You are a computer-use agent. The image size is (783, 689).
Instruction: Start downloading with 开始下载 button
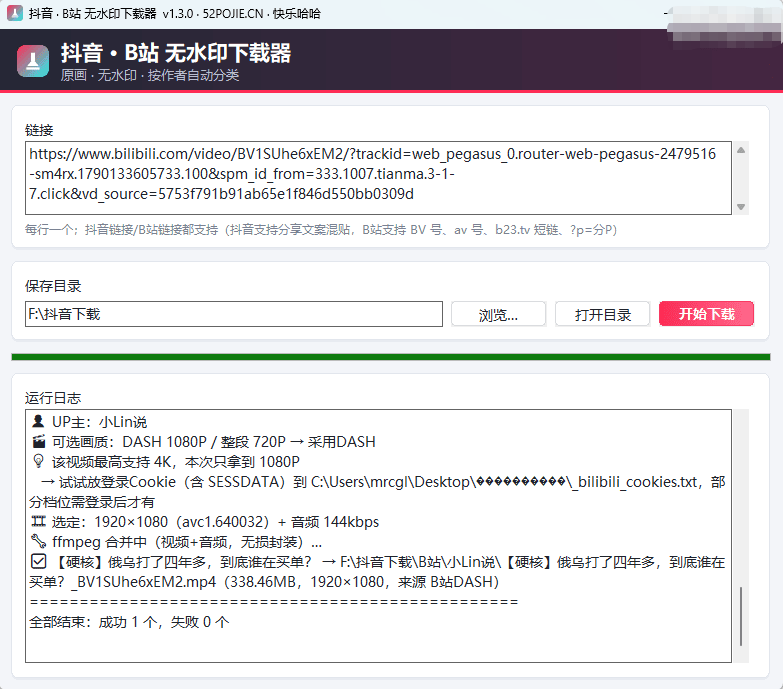(706, 314)
